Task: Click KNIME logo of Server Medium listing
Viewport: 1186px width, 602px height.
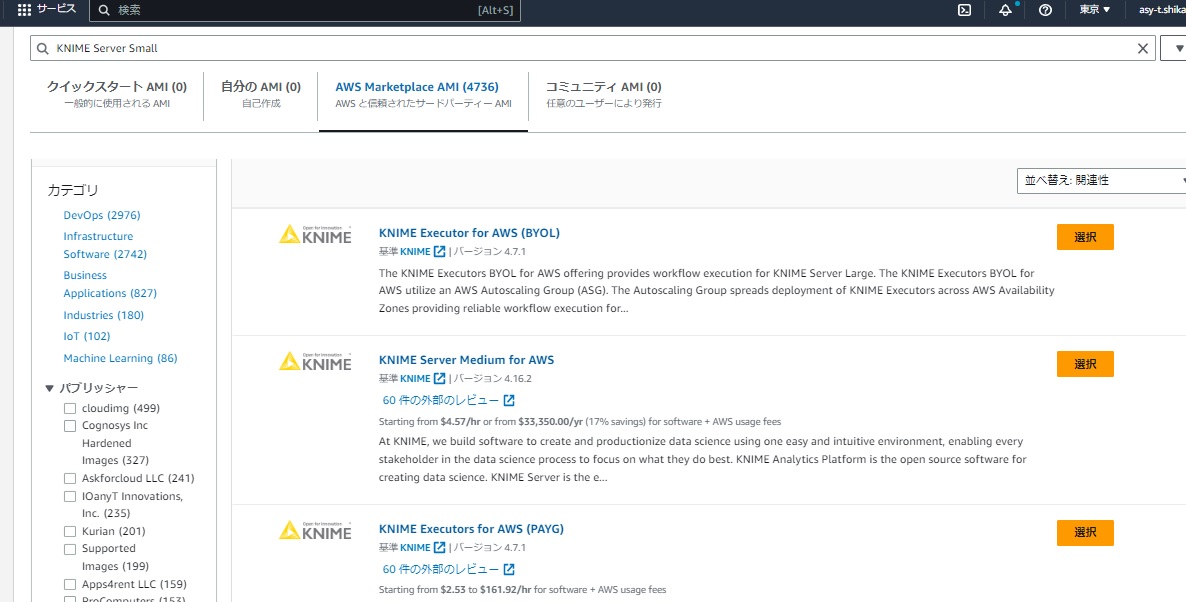Action: [x=315, y=362]
